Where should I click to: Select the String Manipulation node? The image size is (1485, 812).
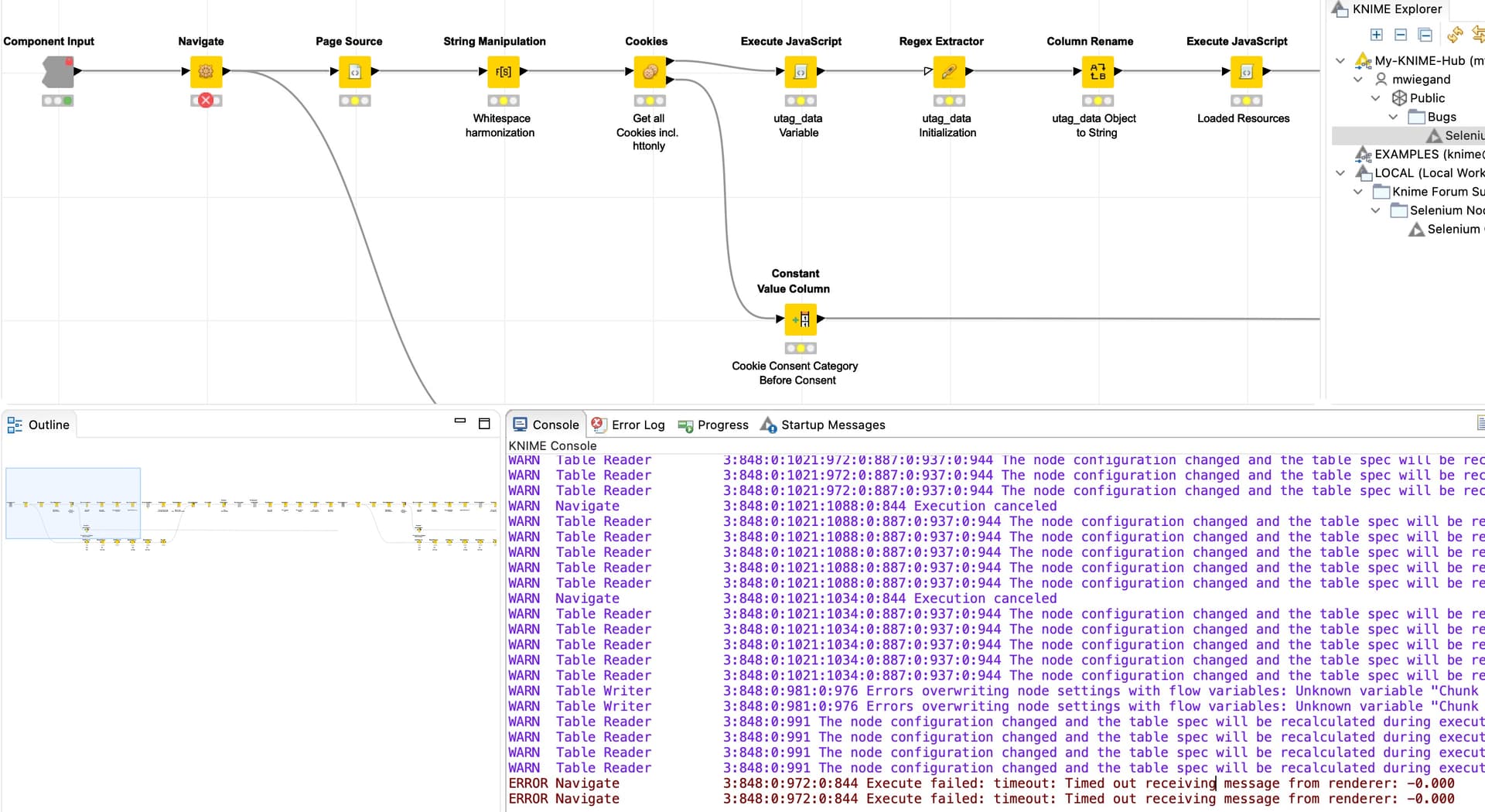(504, 72)
